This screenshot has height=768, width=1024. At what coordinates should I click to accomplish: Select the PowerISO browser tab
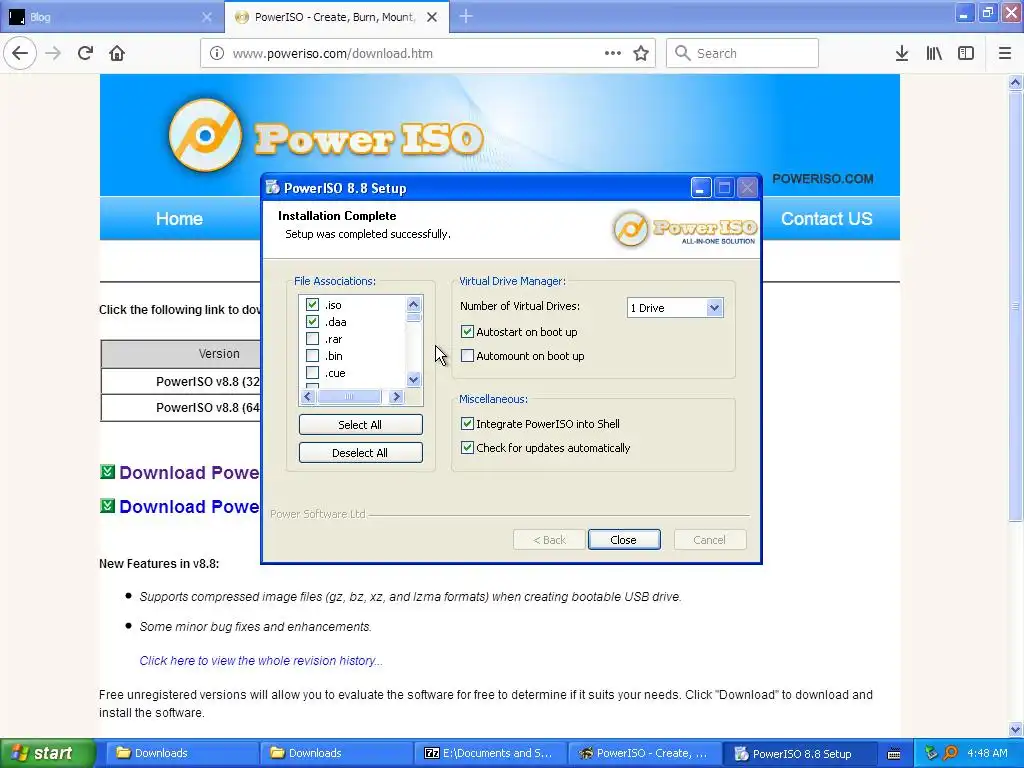336,17
